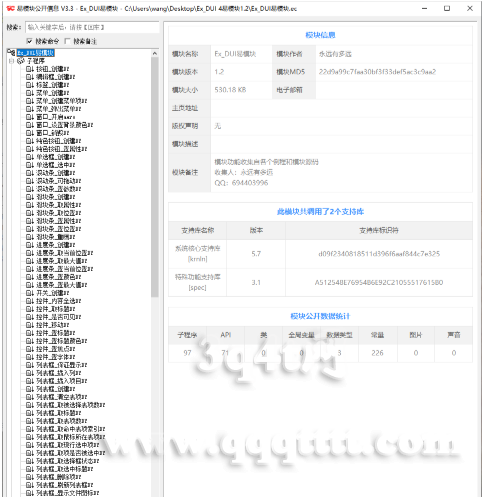The image size is (484, 497).
Task: Select the 列表框_插入列 tree row
Action: click(58, 373)
